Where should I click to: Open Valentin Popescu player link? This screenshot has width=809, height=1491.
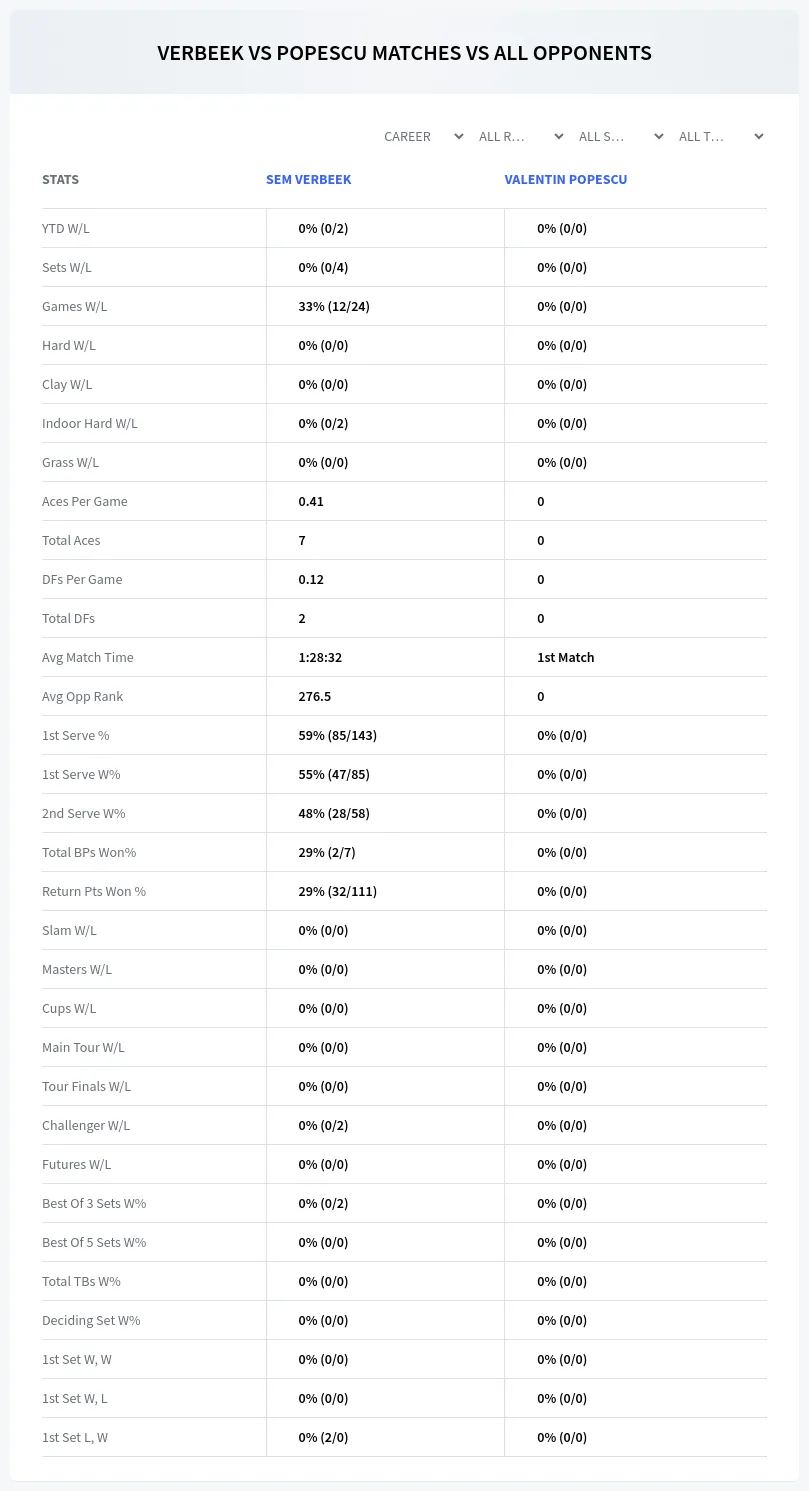click(x=566, y=179)
